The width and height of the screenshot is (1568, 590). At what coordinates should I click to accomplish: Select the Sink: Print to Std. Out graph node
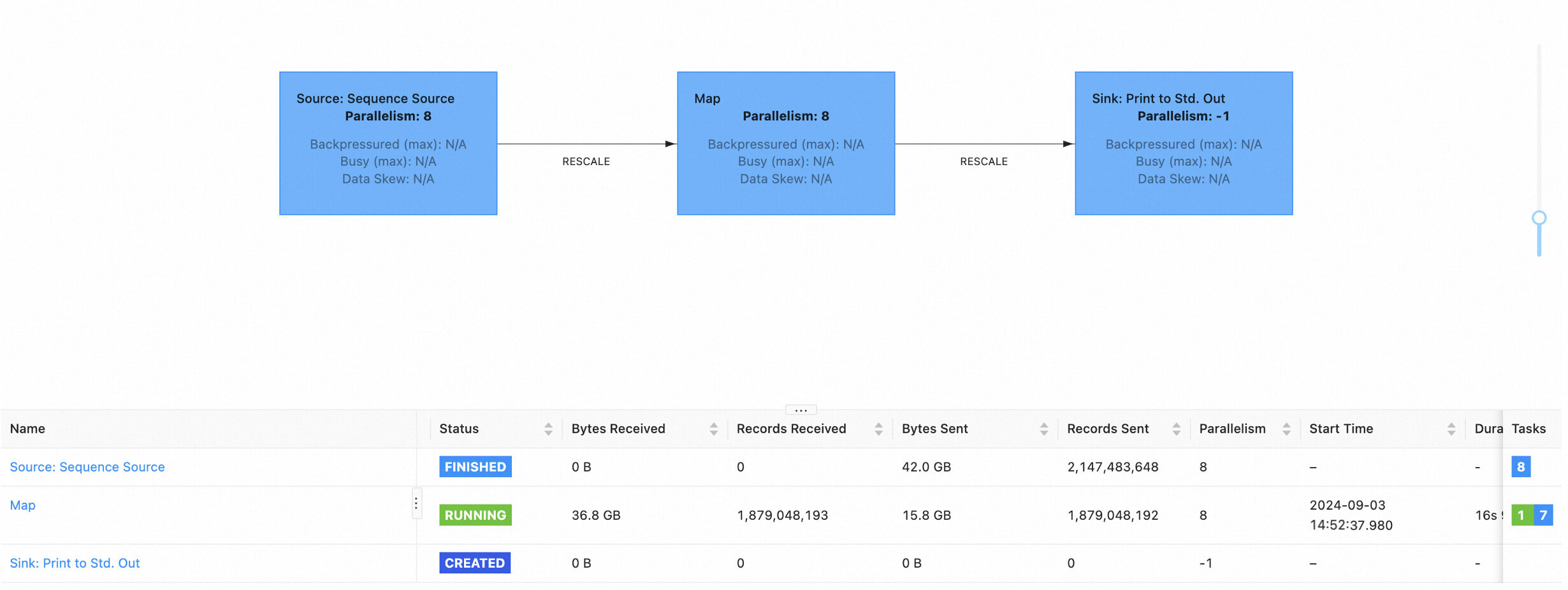(x=1183, y=143)
